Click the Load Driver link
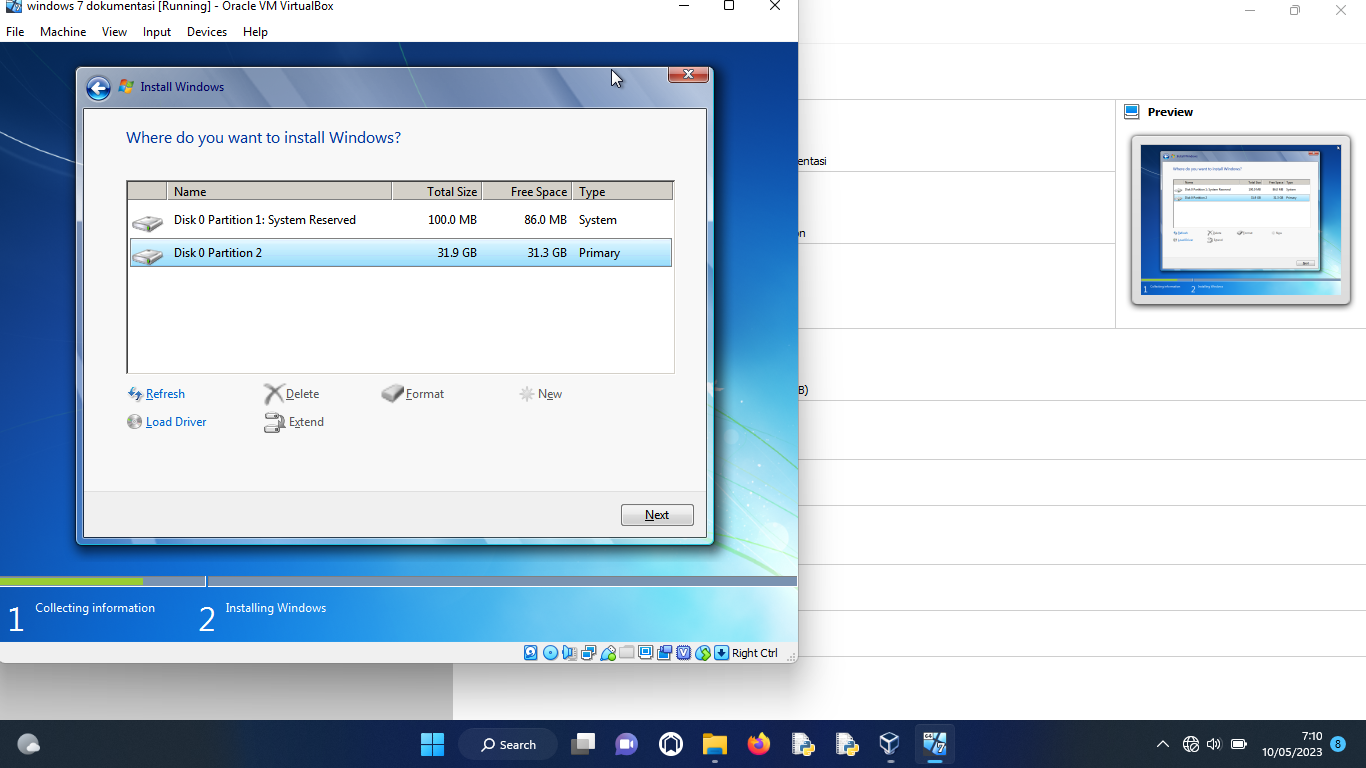 click(x=176, y=422)
